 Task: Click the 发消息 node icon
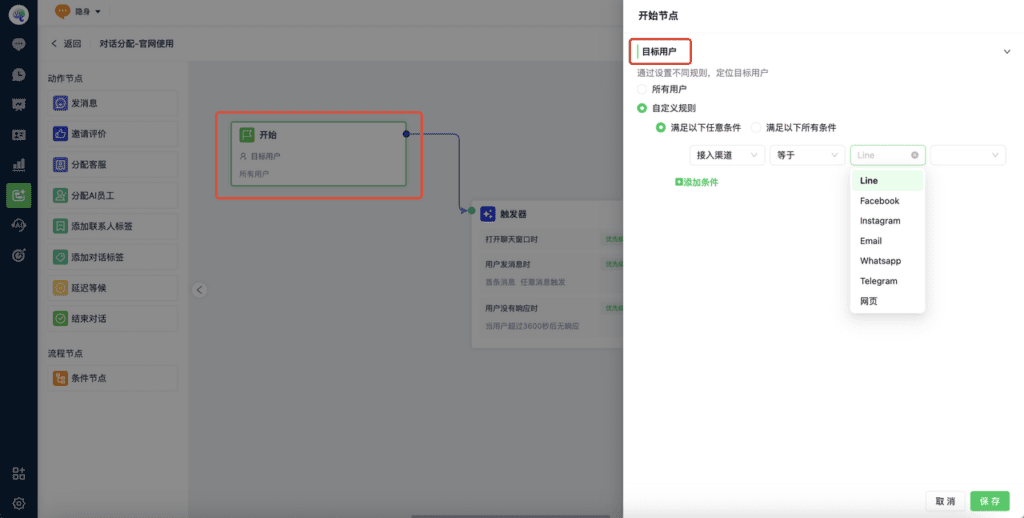tap(61, 103)
